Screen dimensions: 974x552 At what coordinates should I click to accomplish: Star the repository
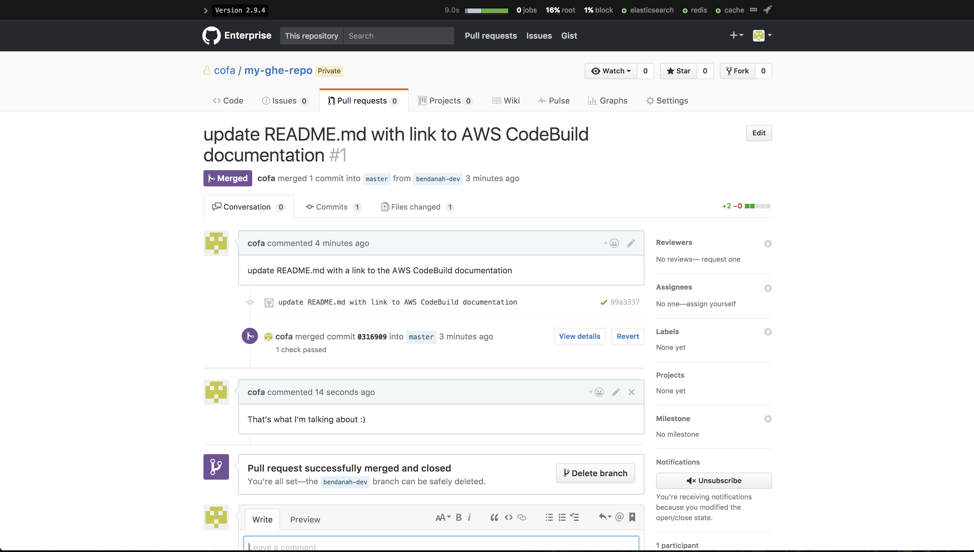(x=678, y=71)
